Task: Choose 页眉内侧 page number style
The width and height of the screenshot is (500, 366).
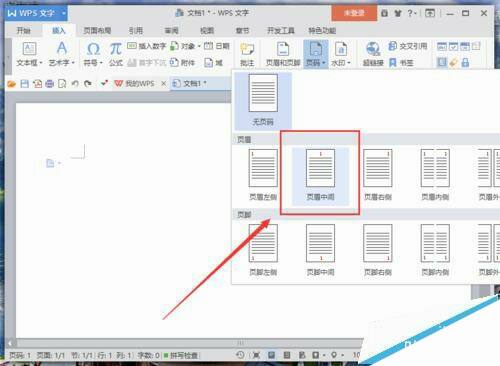Action: pos(435,175)
